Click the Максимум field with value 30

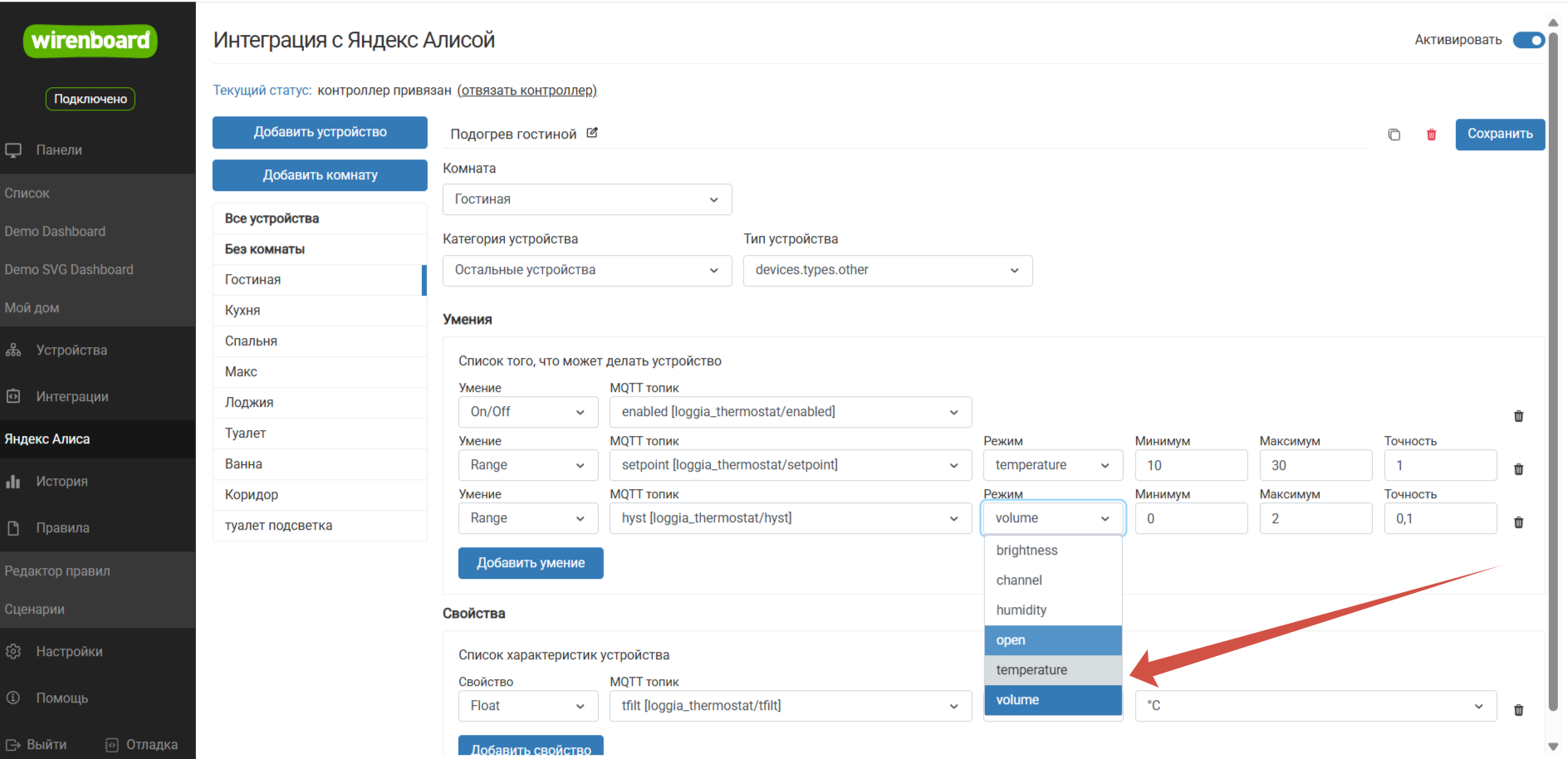pos(1316,465)
